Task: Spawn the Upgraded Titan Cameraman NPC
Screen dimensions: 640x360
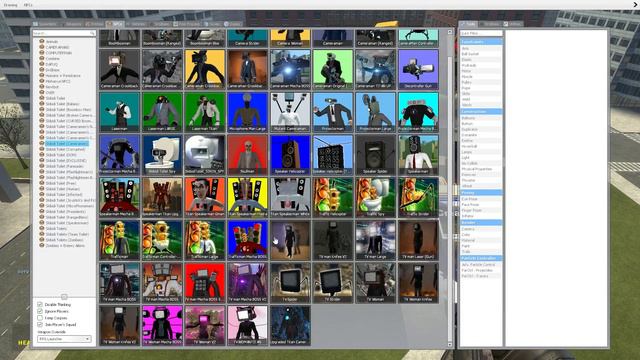Action: [x=290, y=325]
